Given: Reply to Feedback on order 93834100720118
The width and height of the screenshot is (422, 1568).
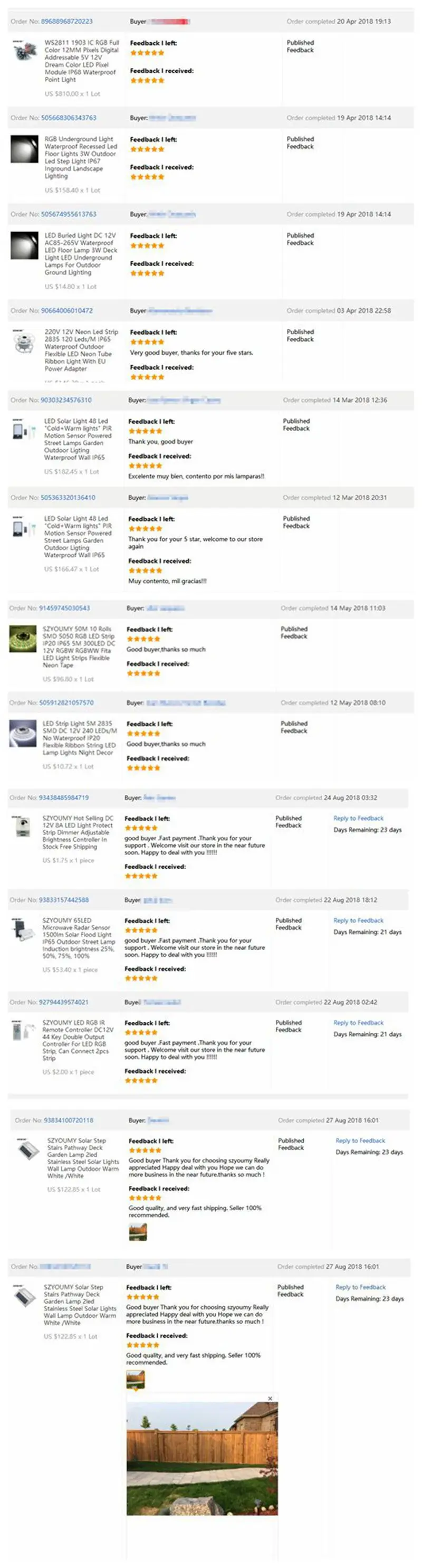Looking at the screenshot, I should 361,1141.
